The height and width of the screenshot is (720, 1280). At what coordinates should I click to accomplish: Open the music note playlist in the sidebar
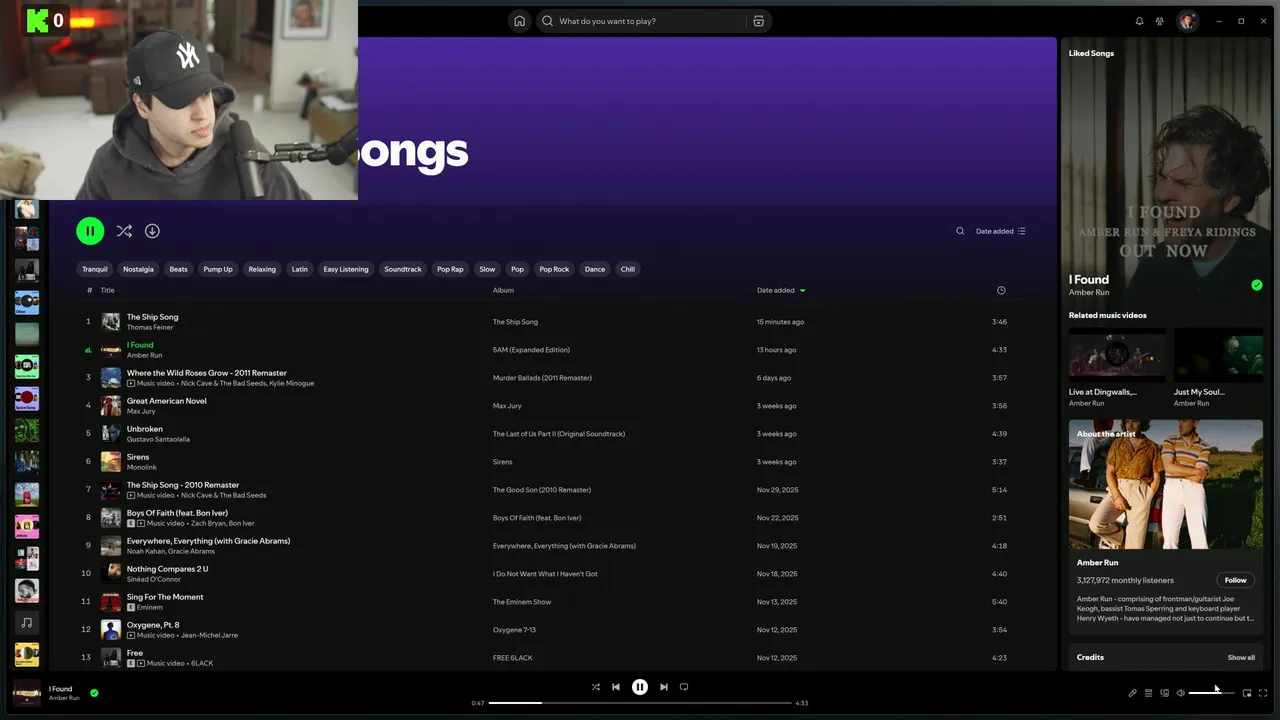click(27, 622)
